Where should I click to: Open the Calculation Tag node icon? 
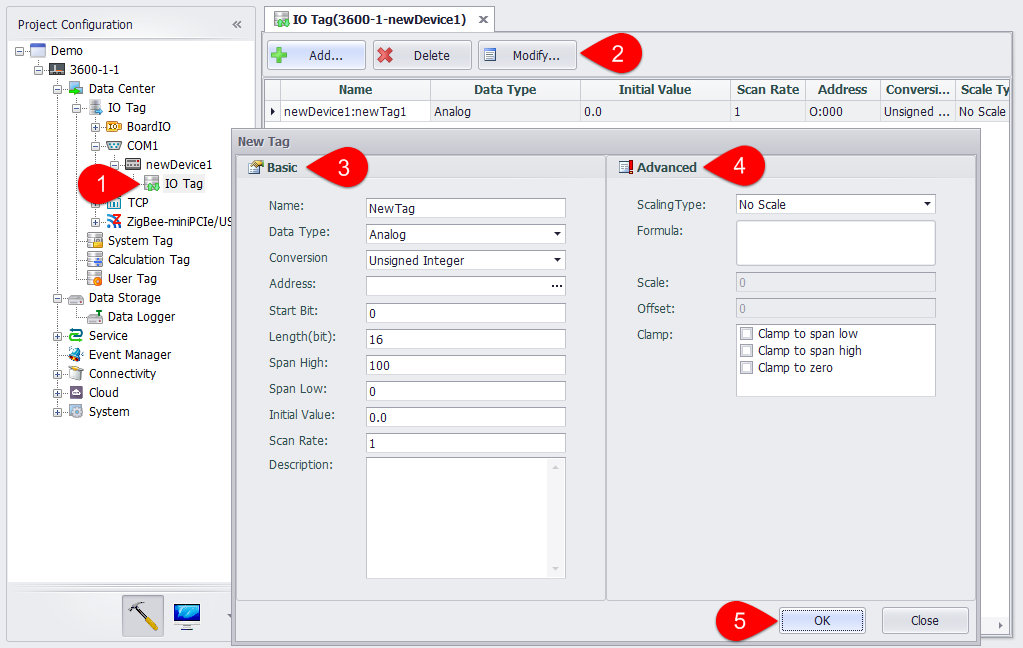(95, 260)
